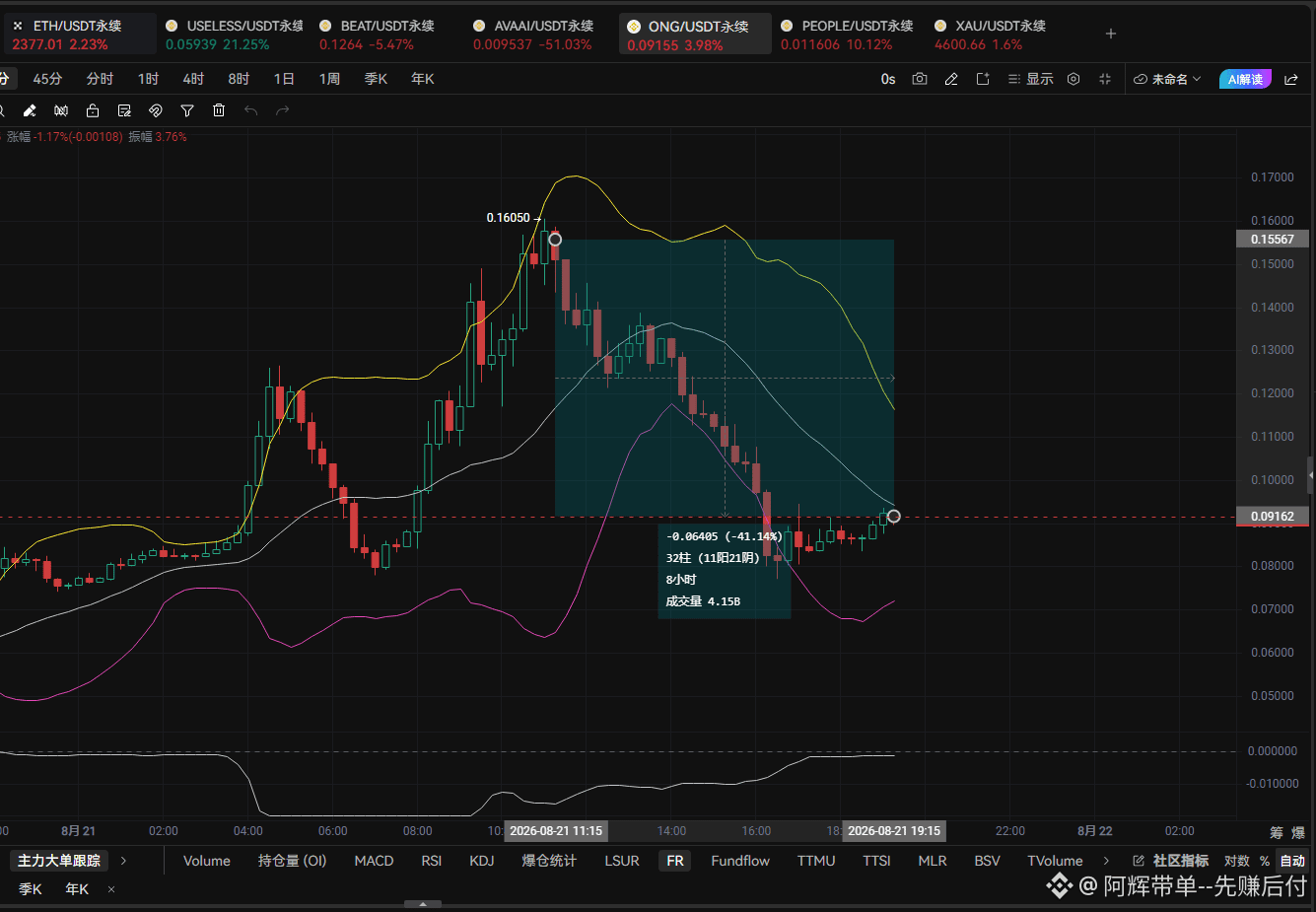
Task: Click the add-chart window icon with sparkle
Action: point(983,79)
